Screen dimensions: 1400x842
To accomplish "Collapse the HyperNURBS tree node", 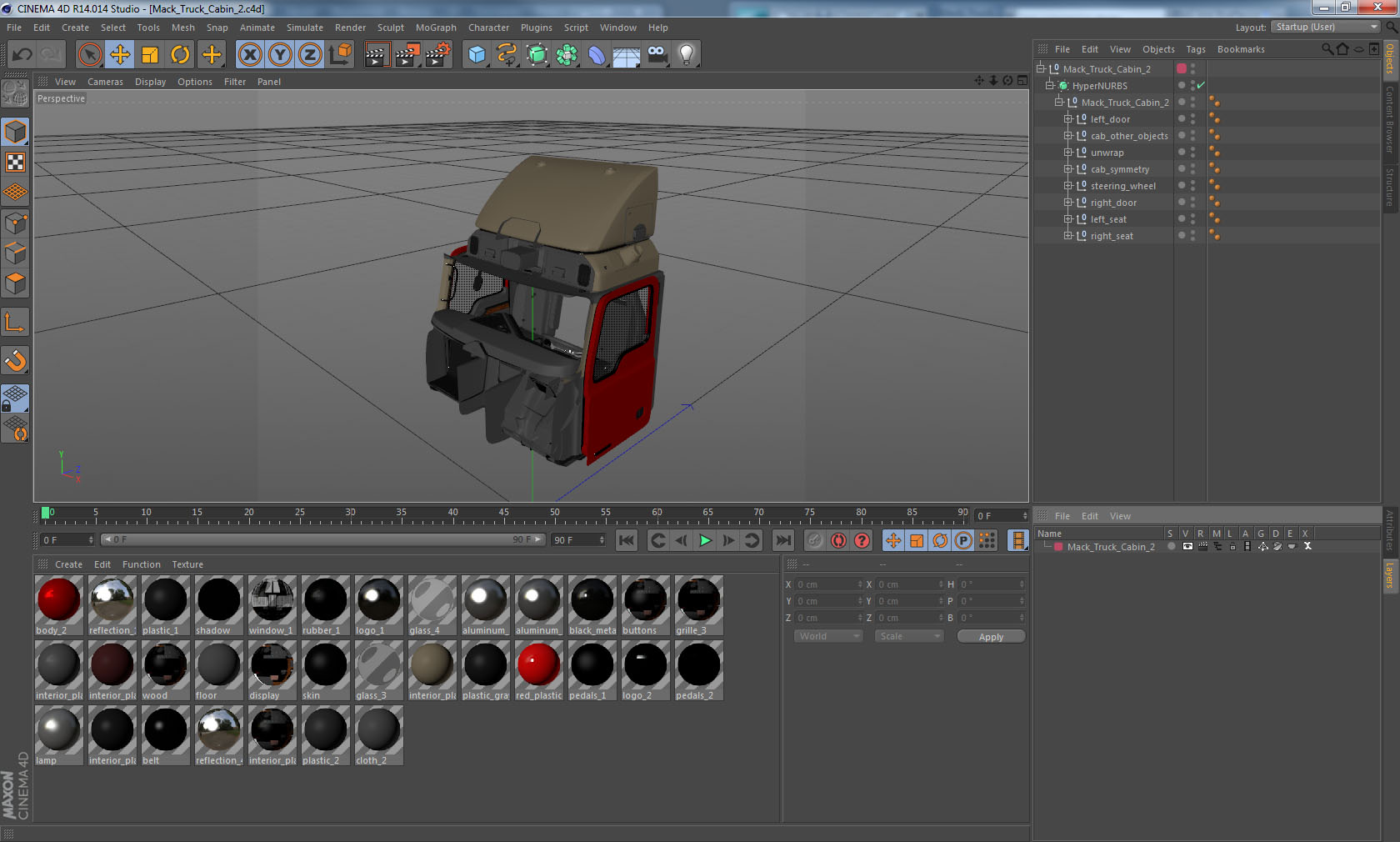I will pyautogui.click(x=1050, y=85).
